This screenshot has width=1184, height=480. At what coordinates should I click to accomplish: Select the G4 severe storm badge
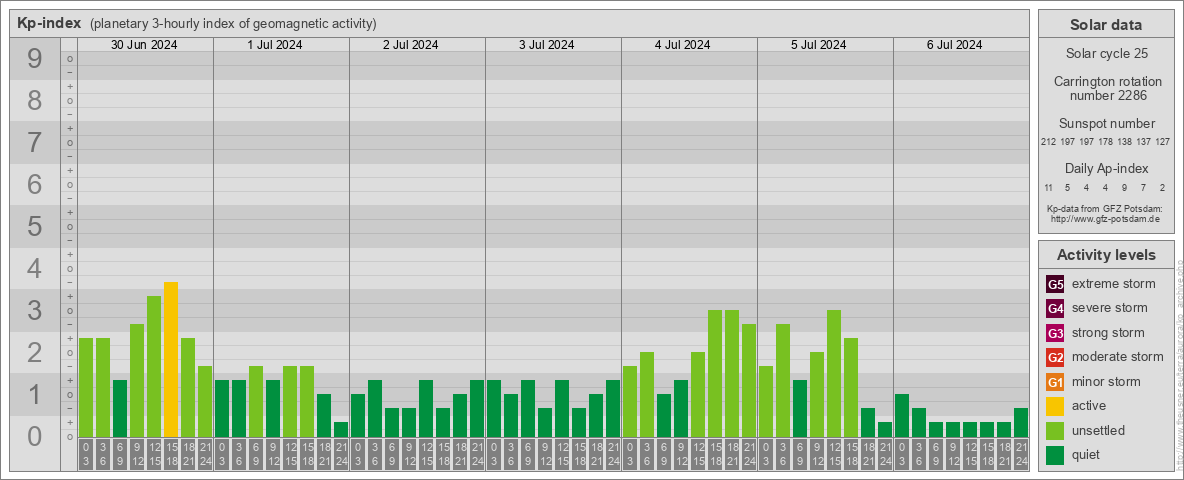(x=1055, y=308)
